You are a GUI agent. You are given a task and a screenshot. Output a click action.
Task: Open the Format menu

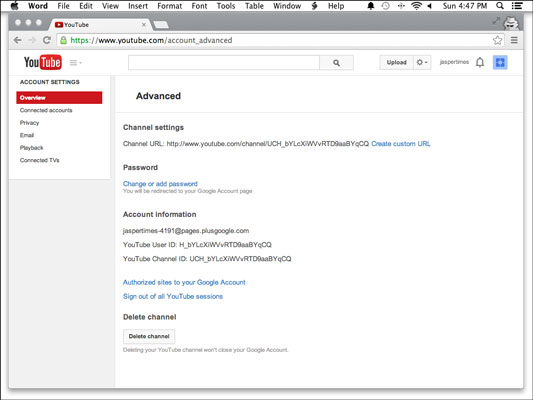coord(169,6)
